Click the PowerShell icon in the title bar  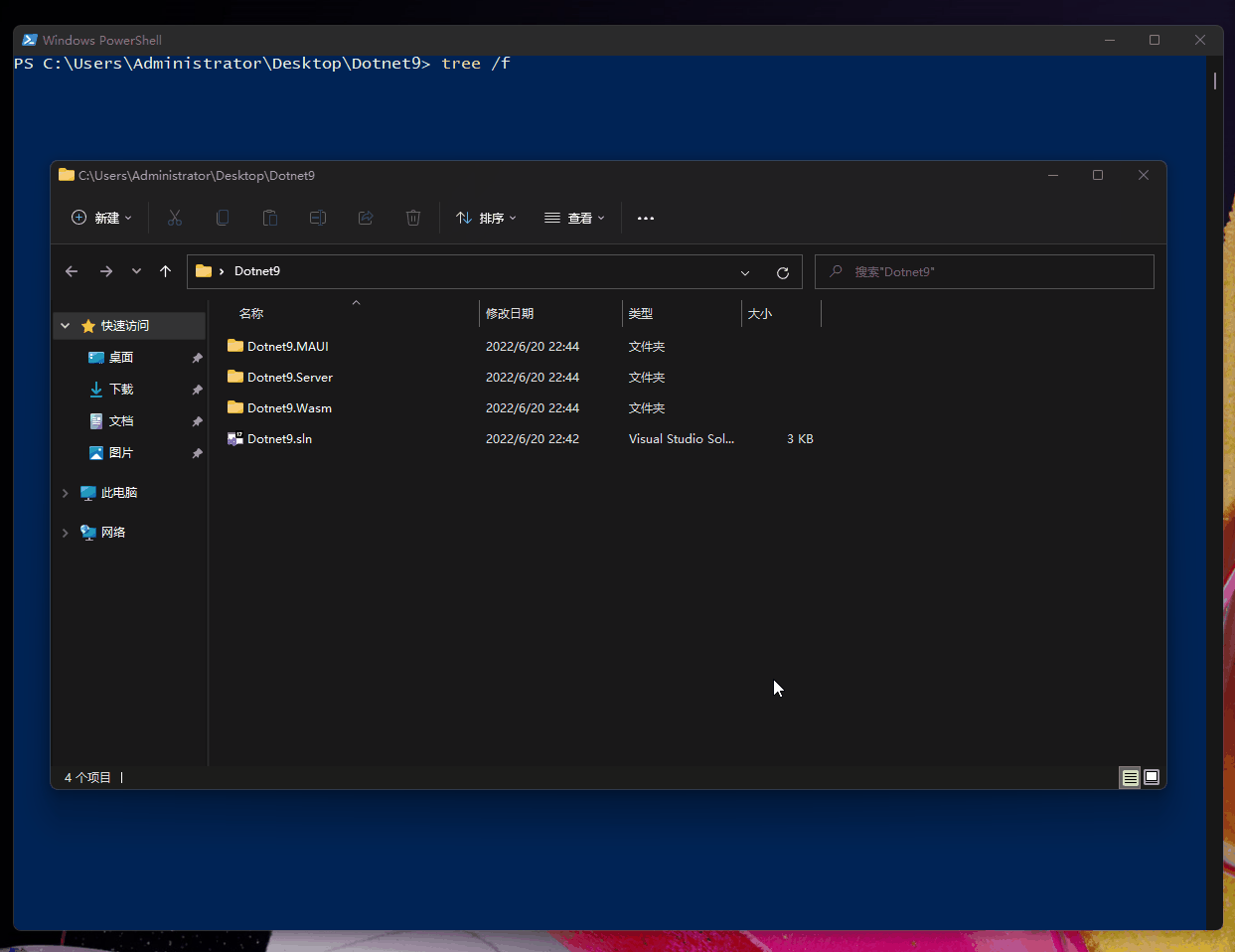pos(30,40)
